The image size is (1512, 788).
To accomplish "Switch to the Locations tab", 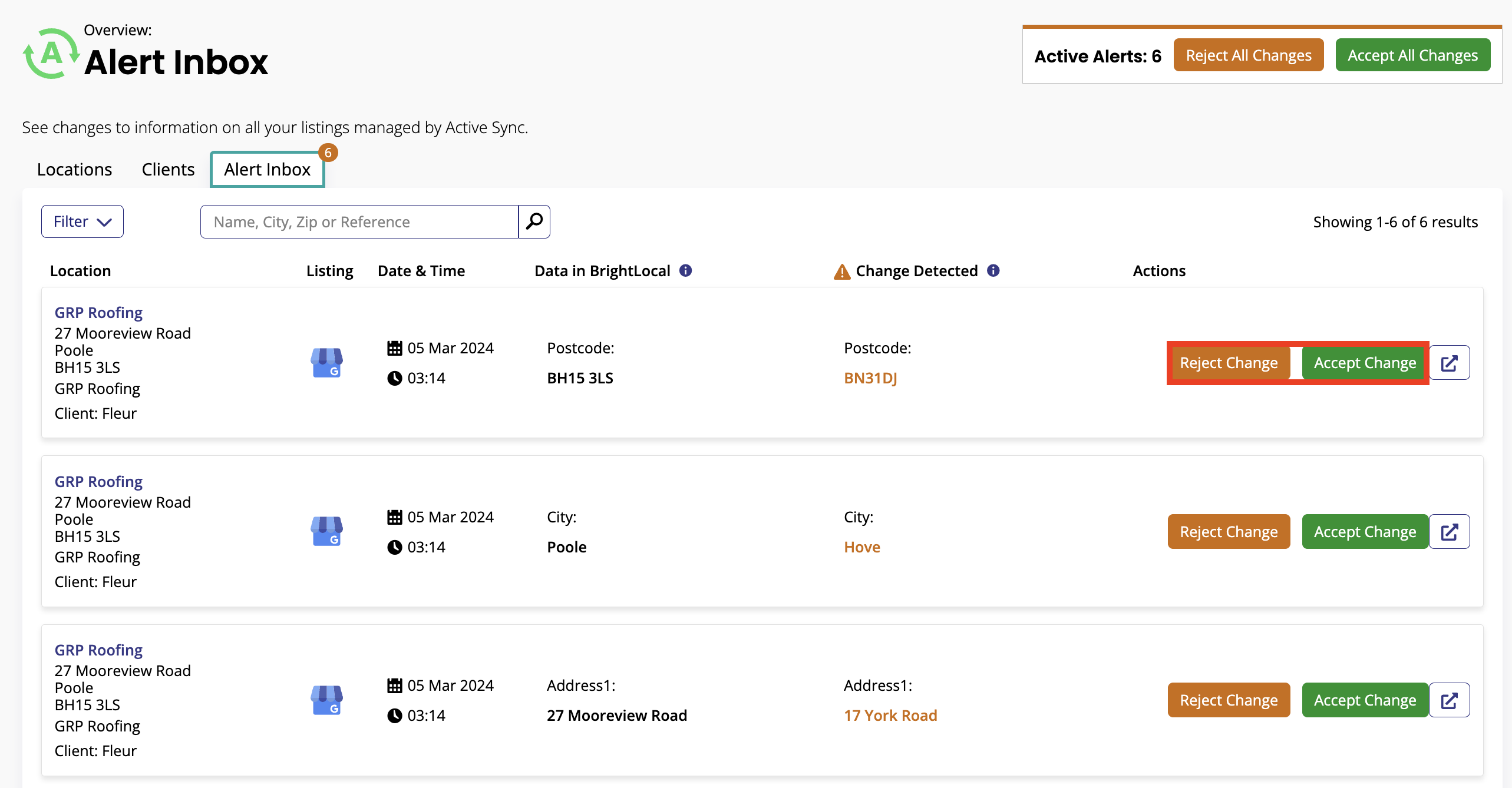I will click(x=74, y=170).
